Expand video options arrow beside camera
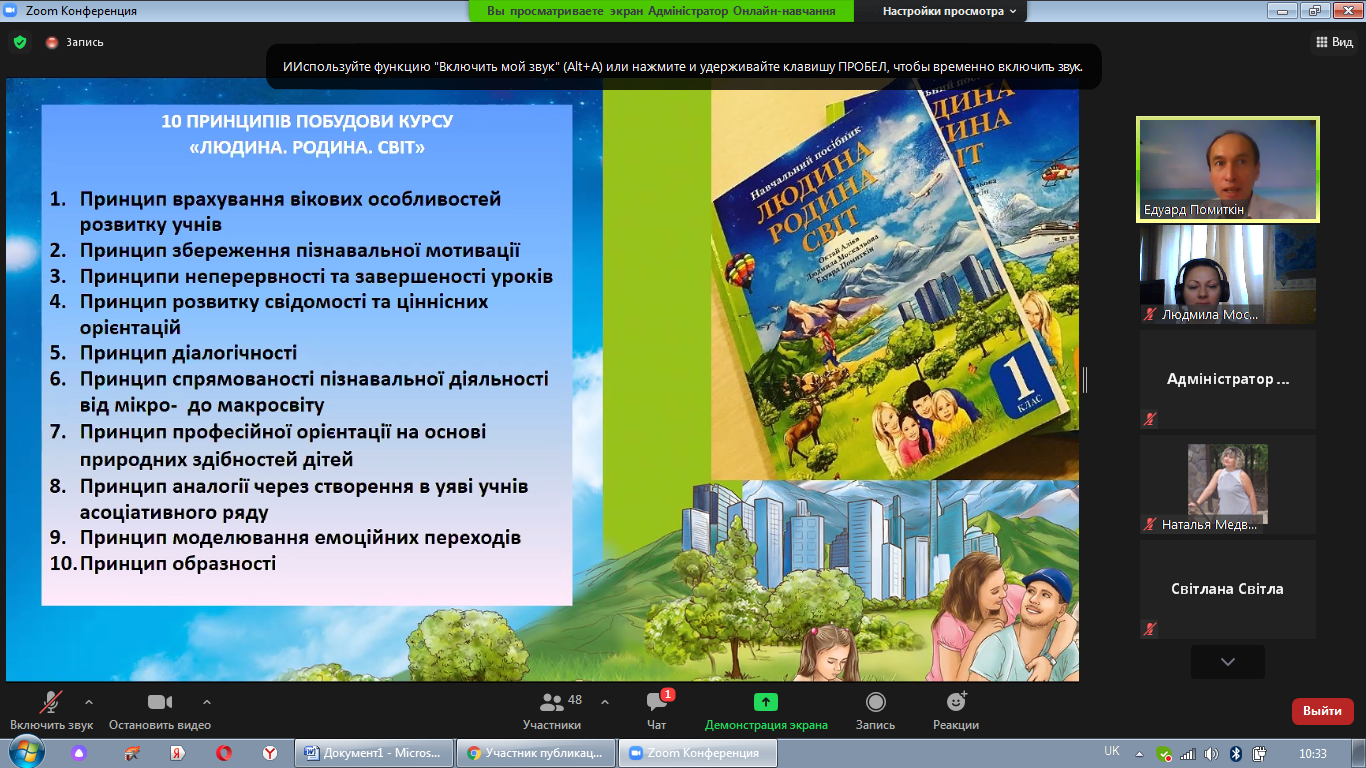 click(x=207, y=702)
